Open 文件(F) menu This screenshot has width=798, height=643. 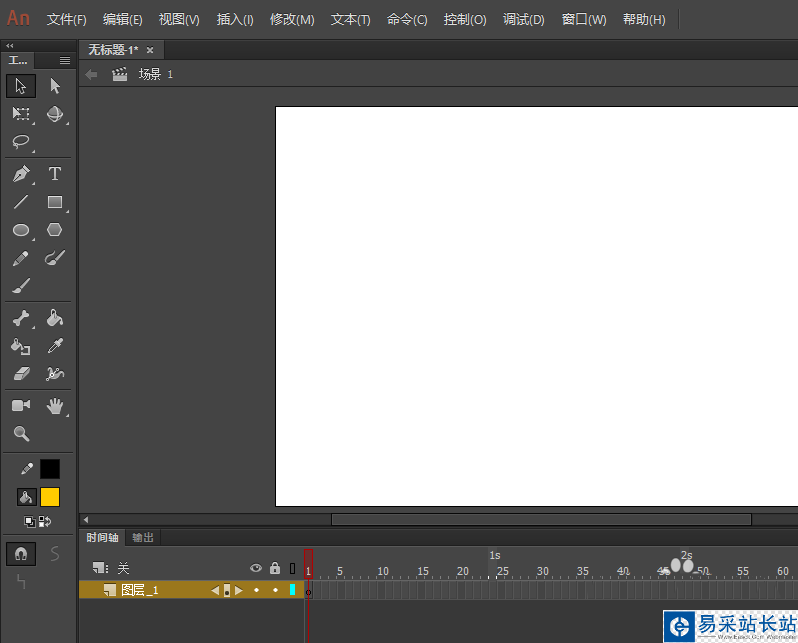[67, 19]
